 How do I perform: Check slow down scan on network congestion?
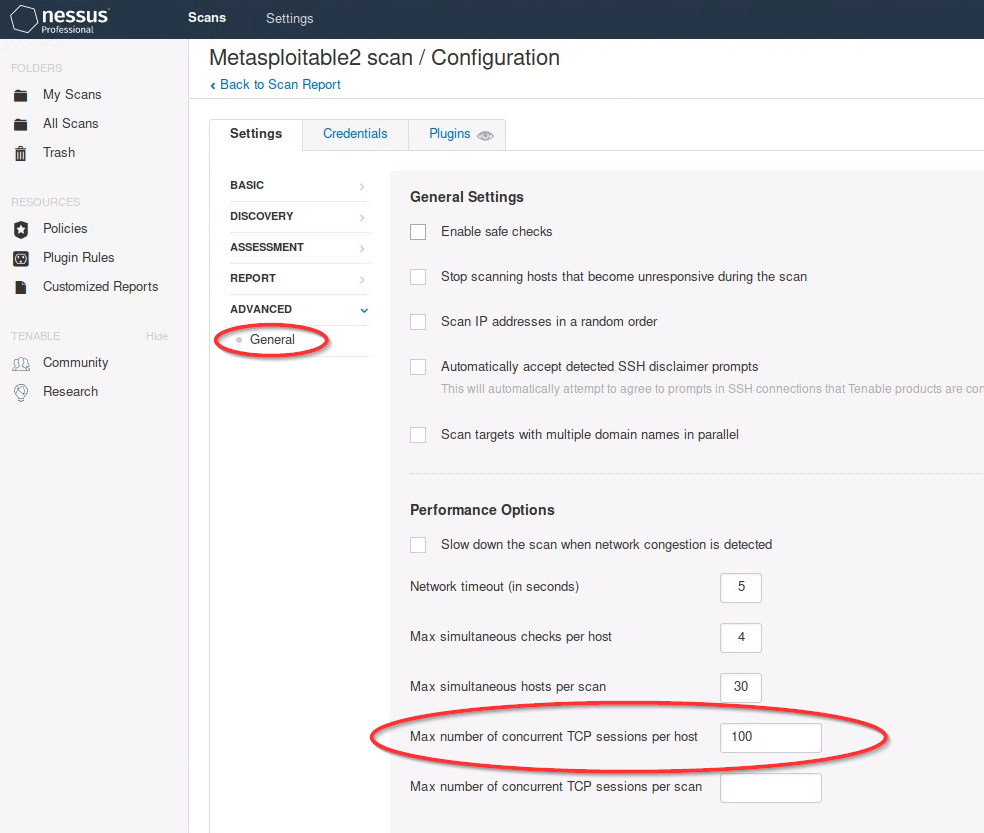click(417, 544)
